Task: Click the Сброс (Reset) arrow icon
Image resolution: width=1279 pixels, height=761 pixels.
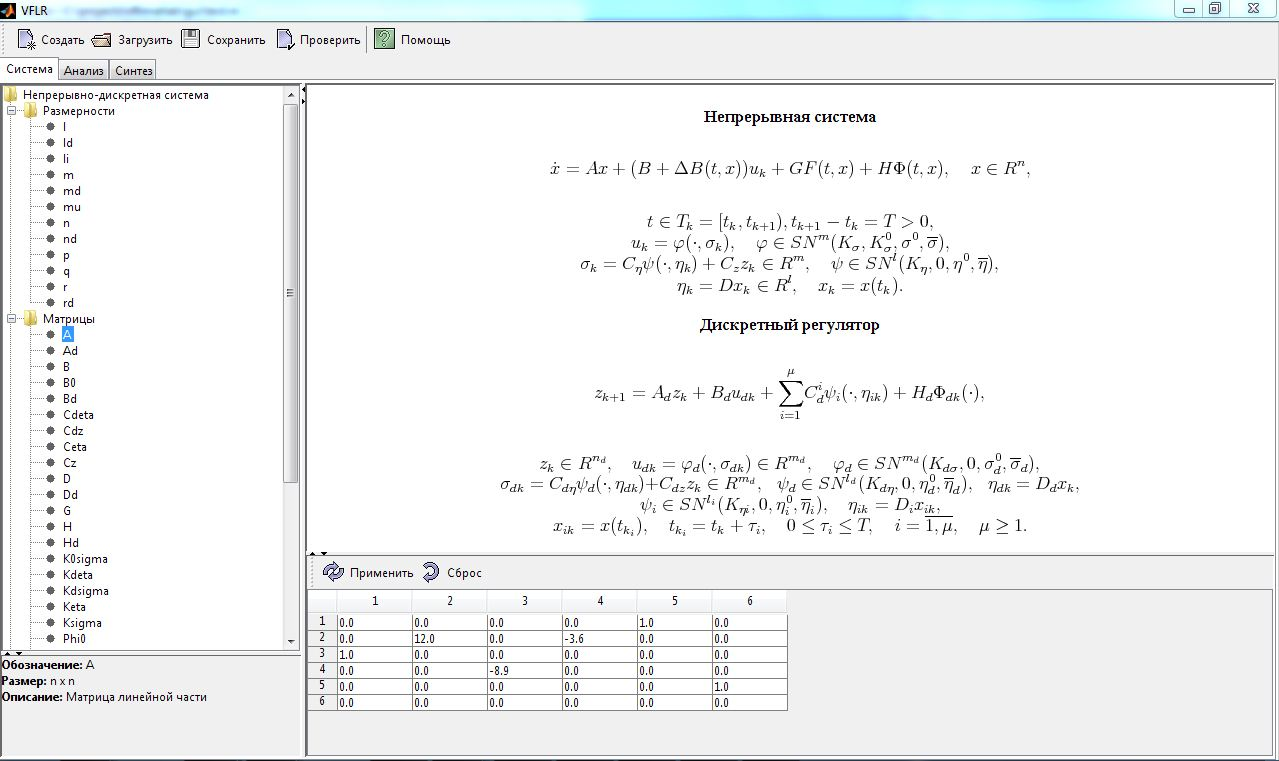Action: 430,573
